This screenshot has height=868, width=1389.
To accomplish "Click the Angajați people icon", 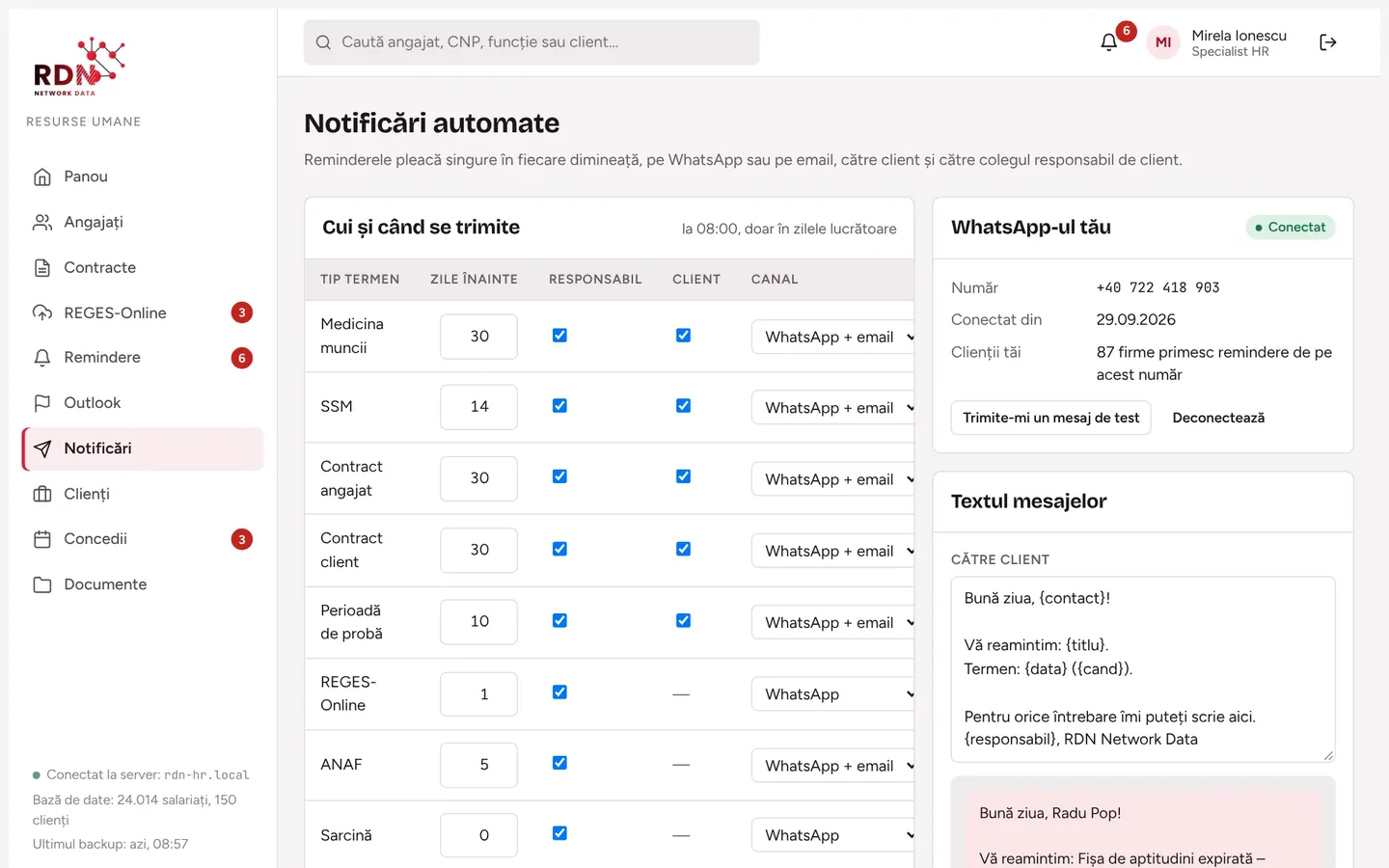I will 42,222.
